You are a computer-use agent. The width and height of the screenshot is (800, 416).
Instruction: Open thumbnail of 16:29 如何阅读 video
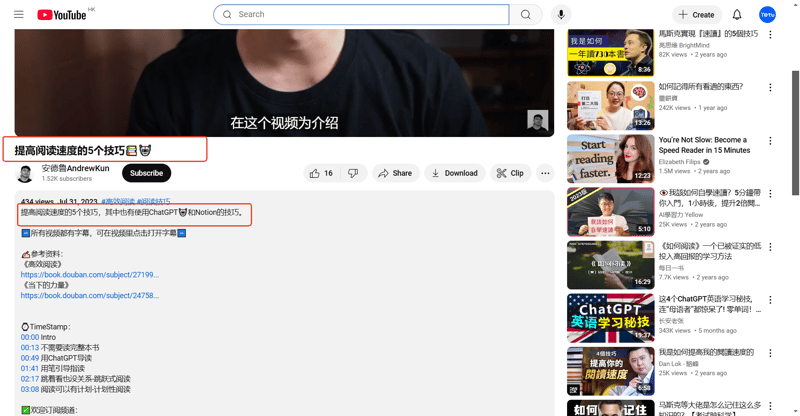pyautogui.click(x=611, y=265)
